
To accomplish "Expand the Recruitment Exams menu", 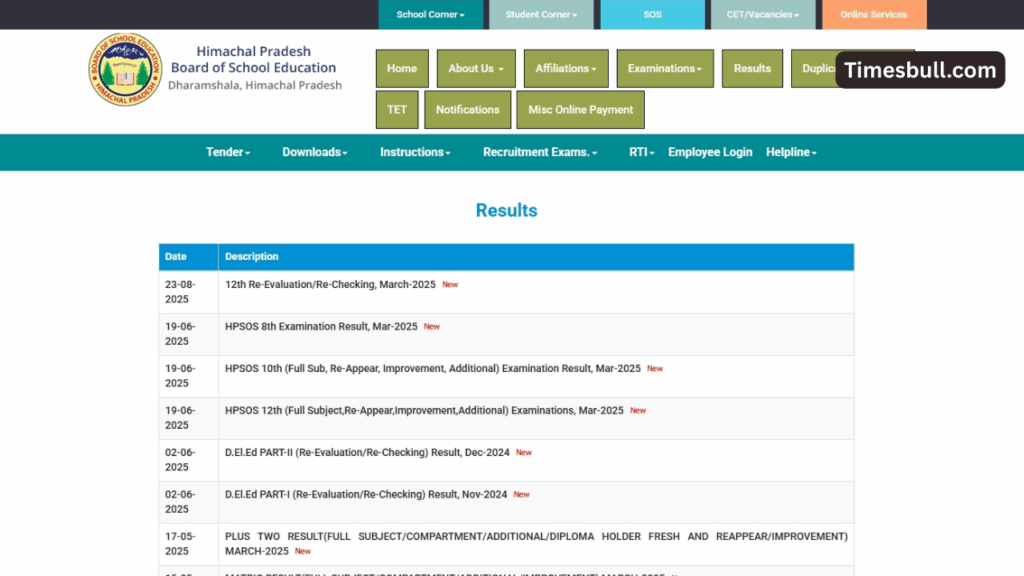I will tap(538, 152).
